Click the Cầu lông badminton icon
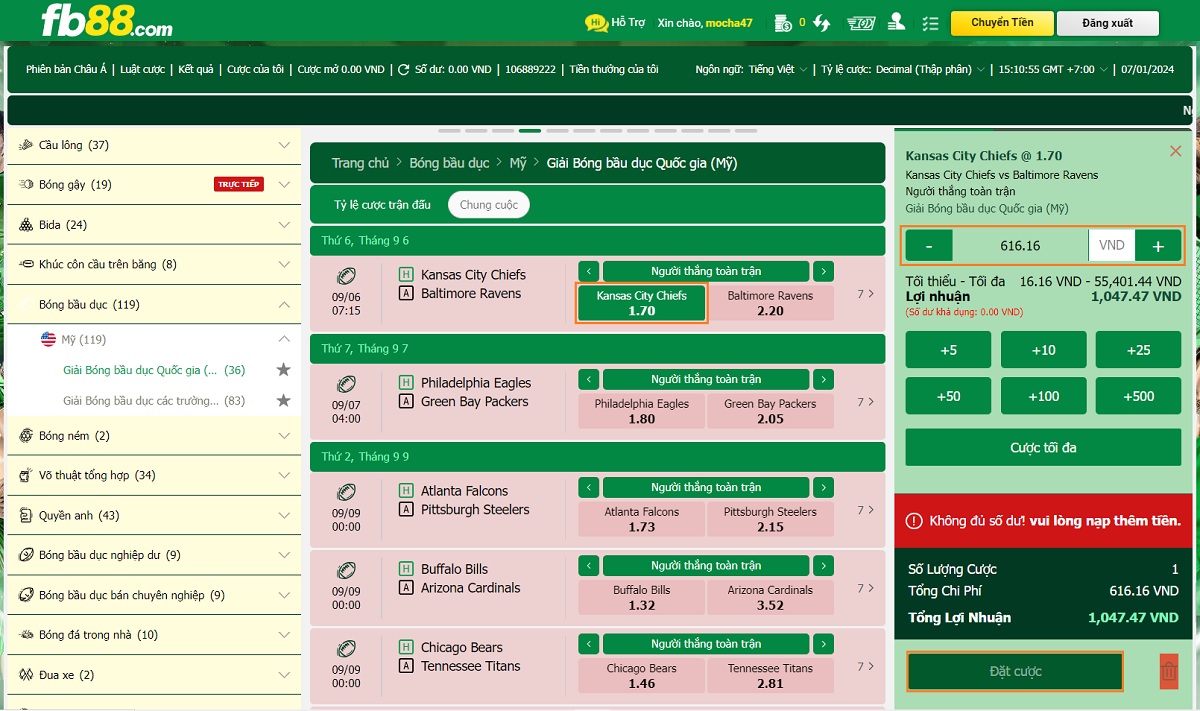The image size is (1200, 711). pyautogui.click(x=25, y=145)
